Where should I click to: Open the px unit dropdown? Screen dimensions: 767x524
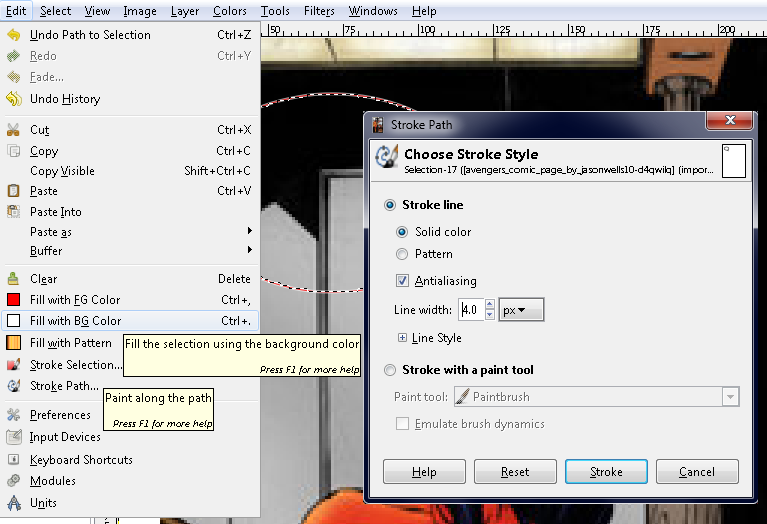[x=521, y=310]
